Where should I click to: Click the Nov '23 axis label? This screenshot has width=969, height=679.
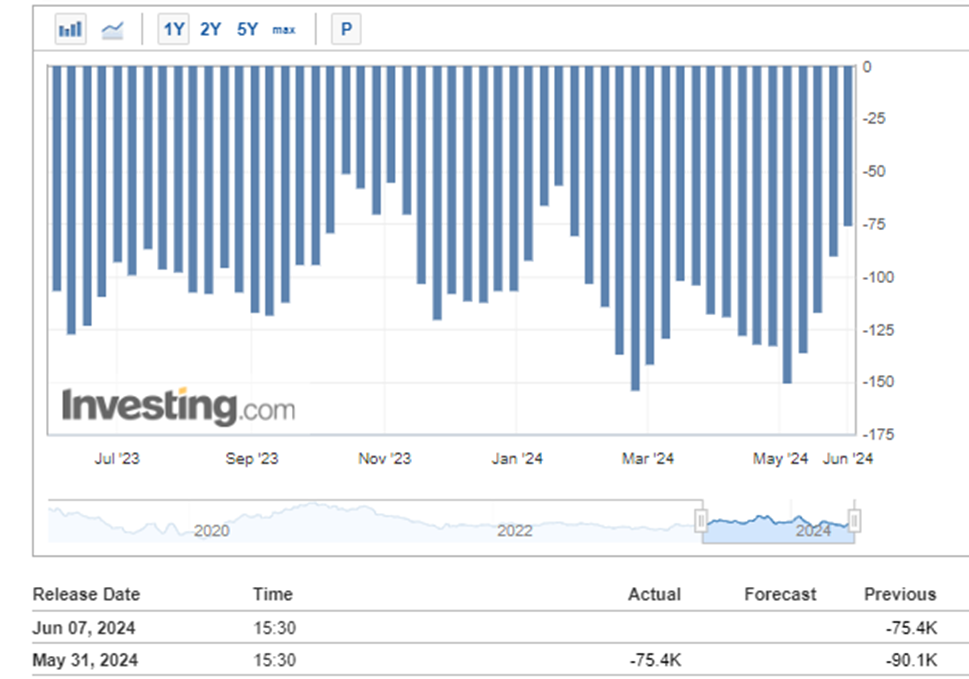384,458
